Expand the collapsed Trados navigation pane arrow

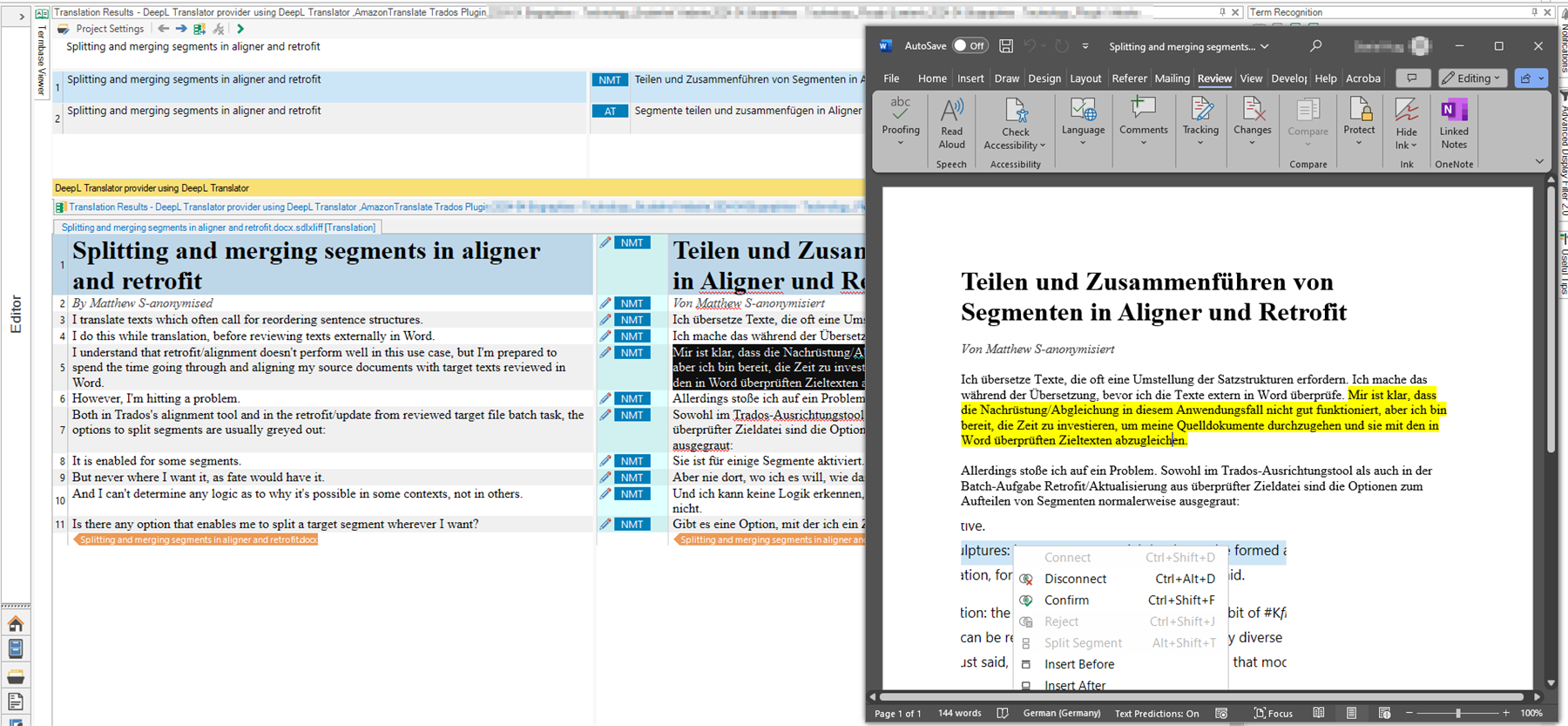coord(22,17)
